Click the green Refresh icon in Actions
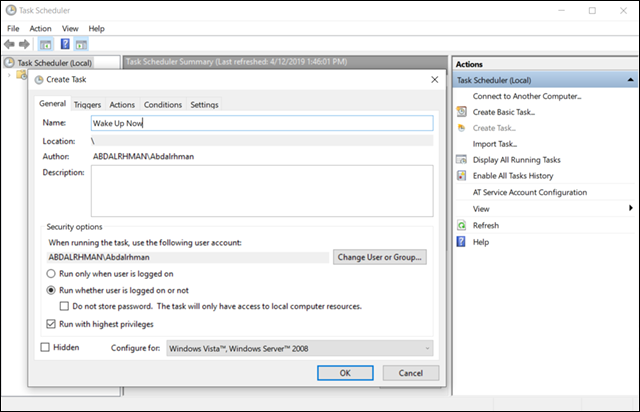640x412 pixels. 461,225
